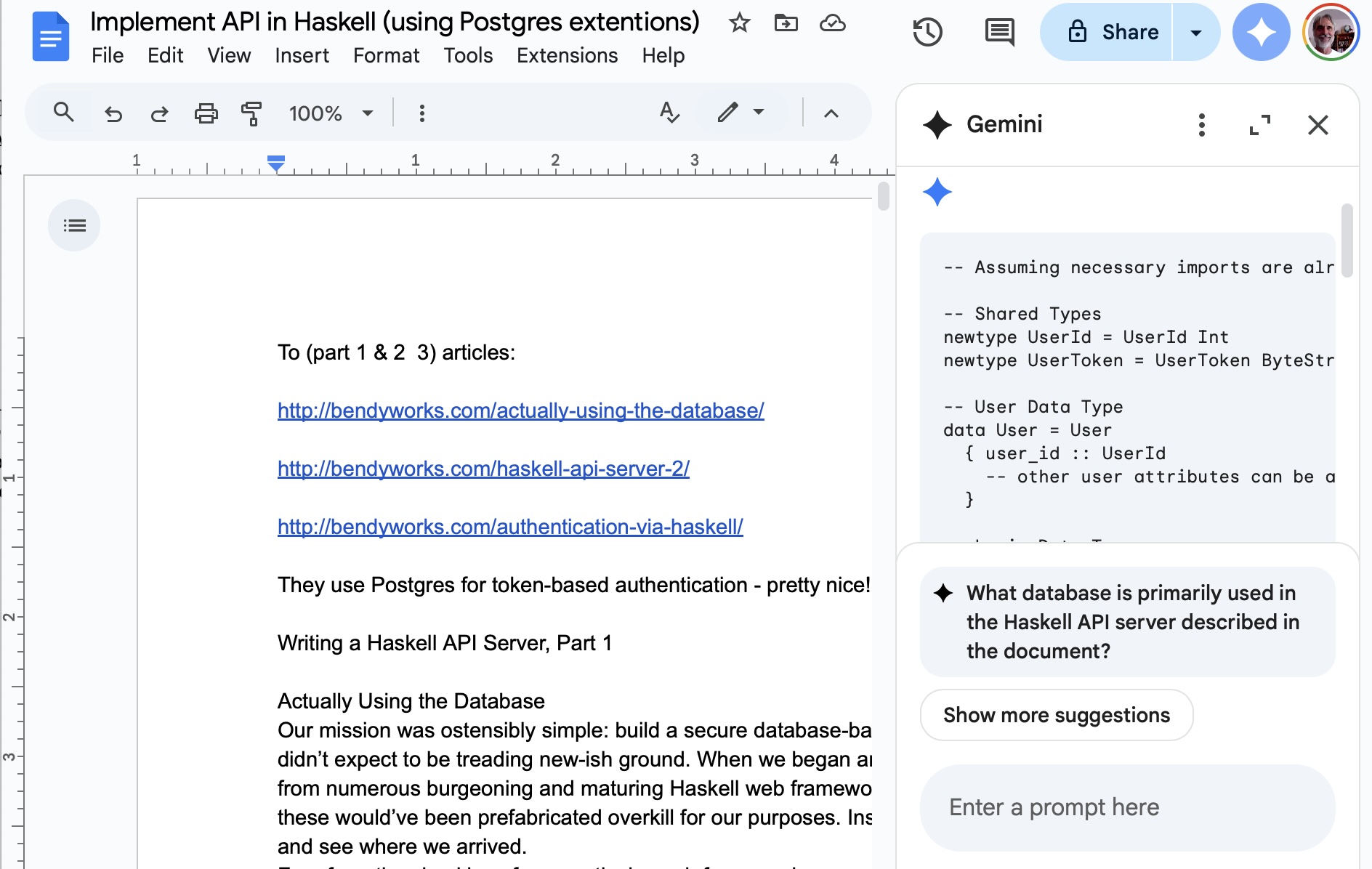
Task: Open the Extensions menu
Action: [x=567, y=55]
